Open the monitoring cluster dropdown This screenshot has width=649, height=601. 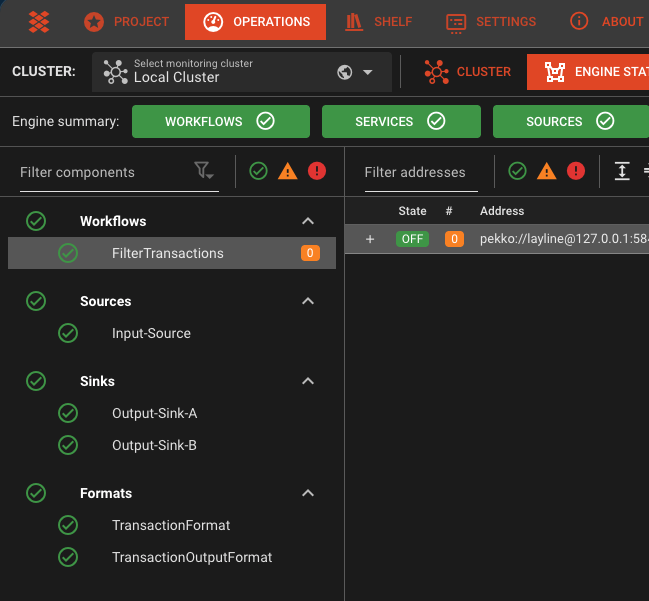pos(368,72)
